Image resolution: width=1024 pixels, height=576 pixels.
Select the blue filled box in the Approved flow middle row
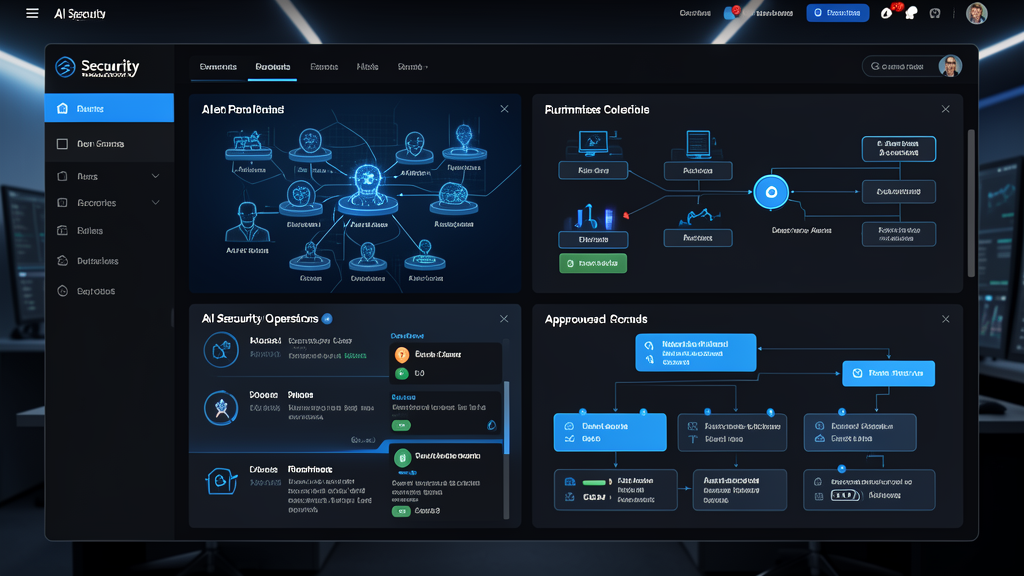pyautogui.click(x=610, y=432)
